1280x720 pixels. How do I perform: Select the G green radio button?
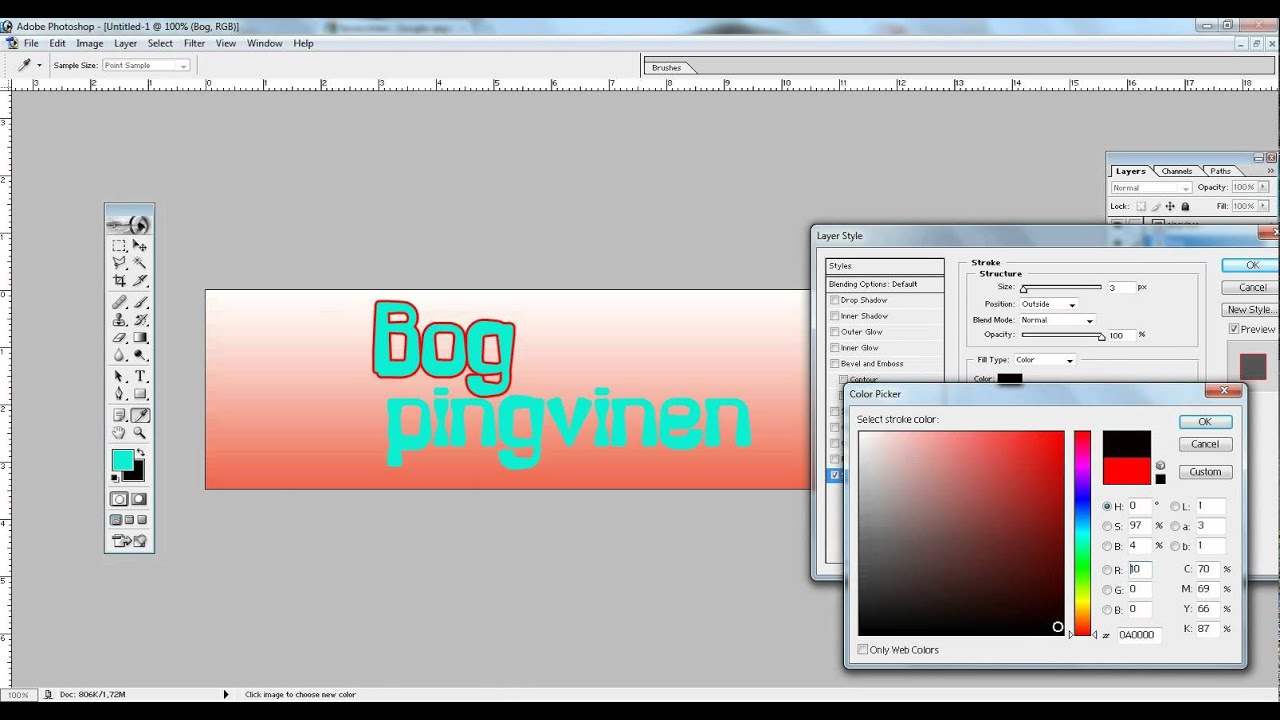coord(1107,590)
